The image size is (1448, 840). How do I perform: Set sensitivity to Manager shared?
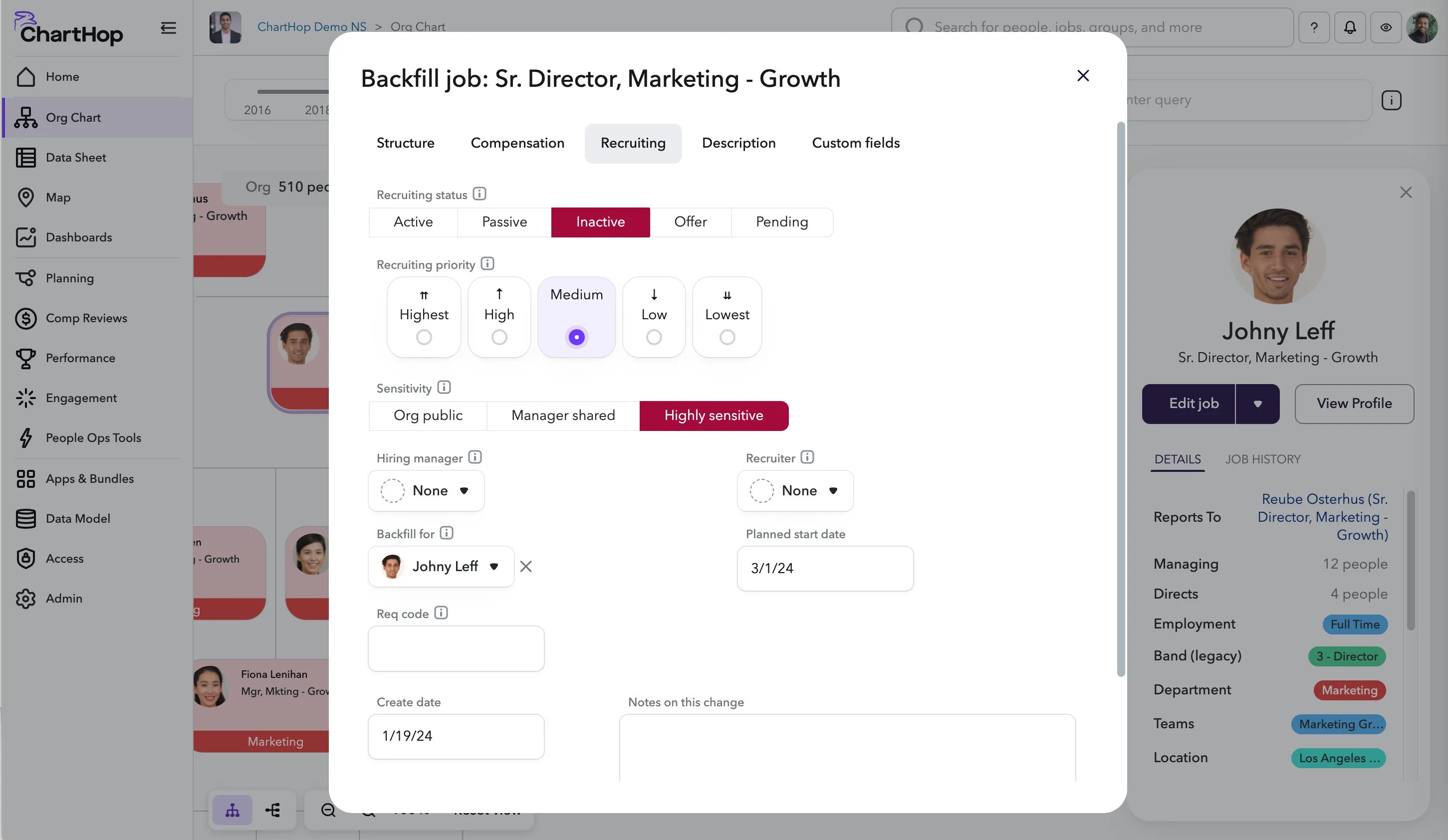click(563, 416)
